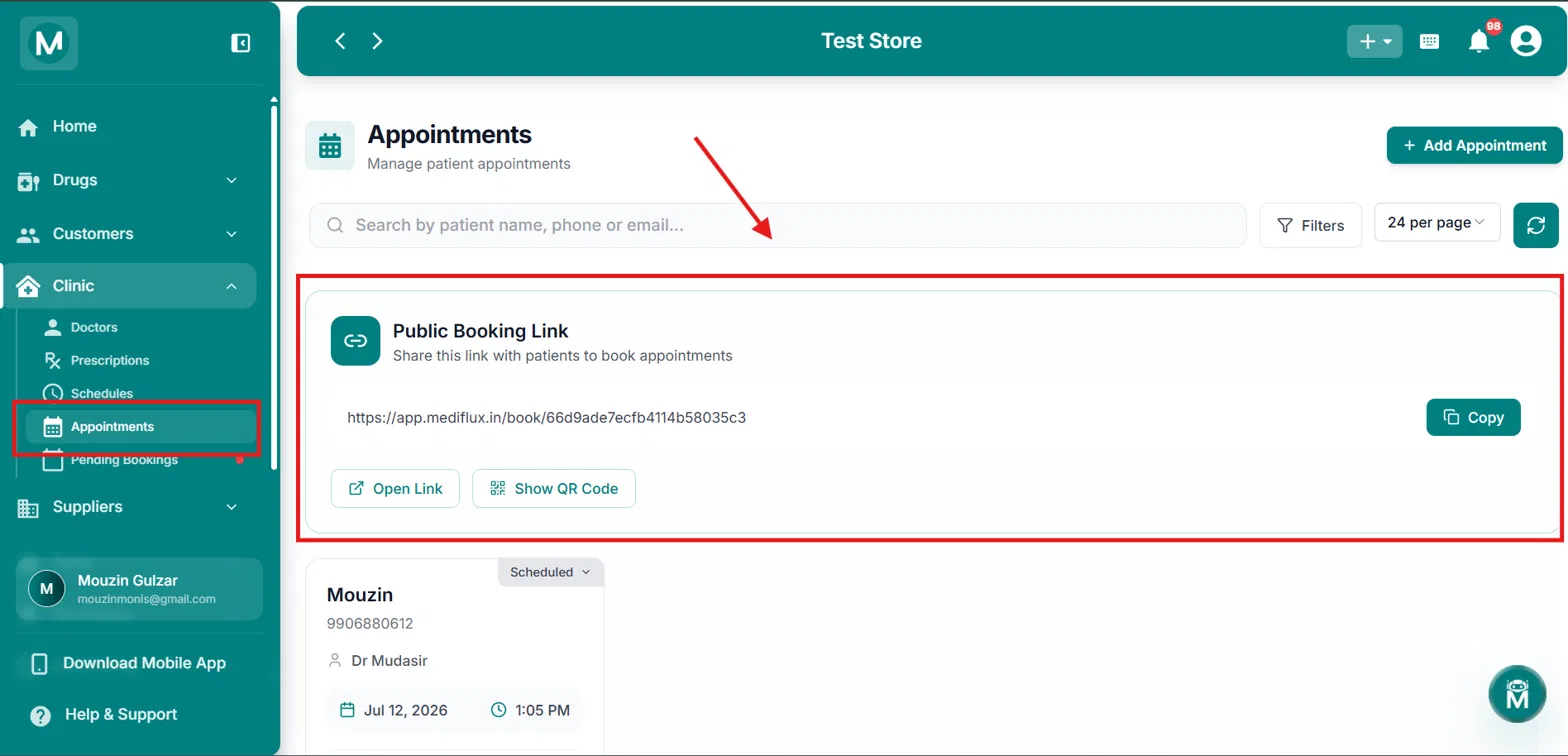Screen dimensions: 1568x756
Task: Click the Help & Support question icon
Action: coord(40,715)
